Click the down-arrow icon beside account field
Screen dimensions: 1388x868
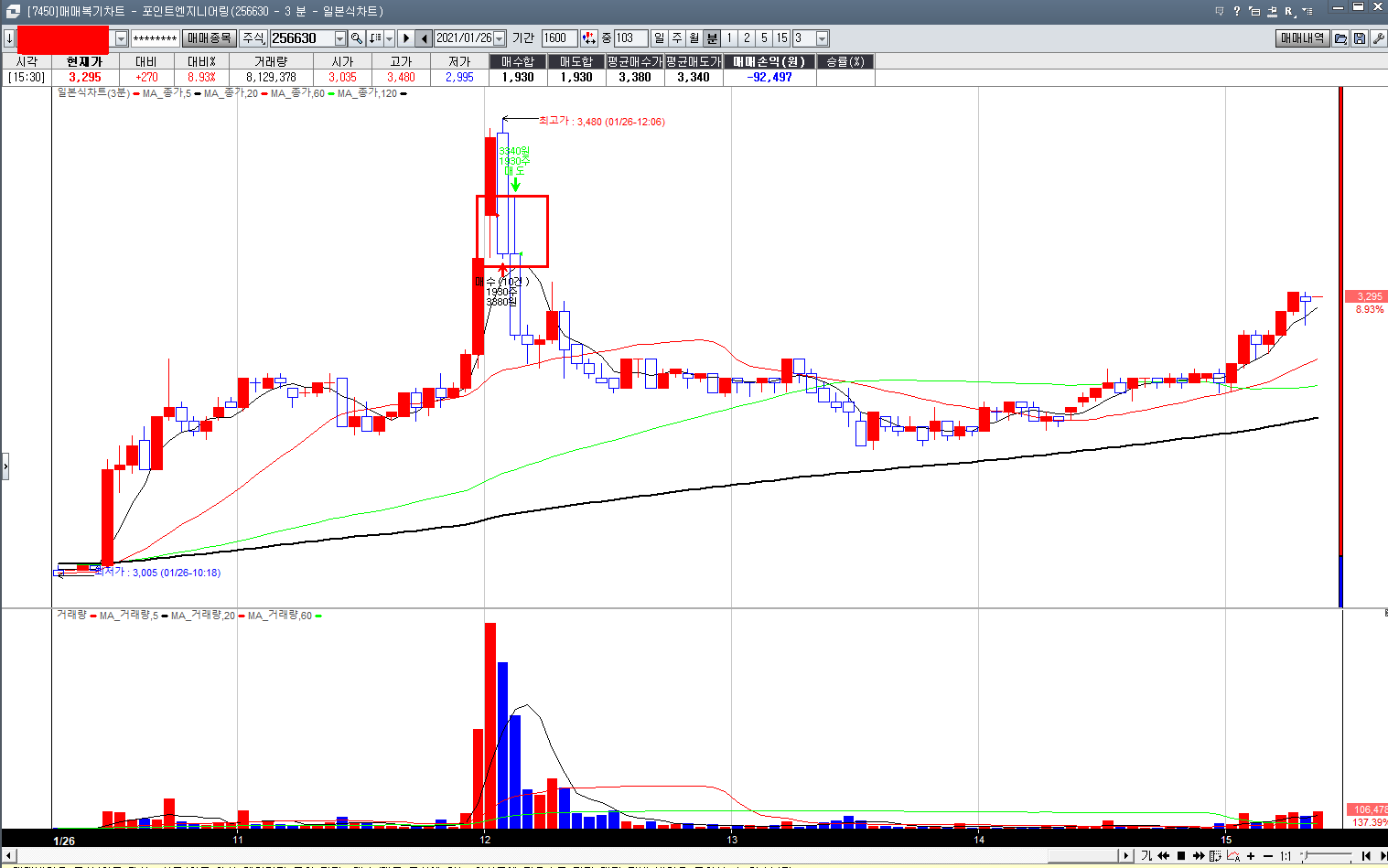click(x=9, y=38)
